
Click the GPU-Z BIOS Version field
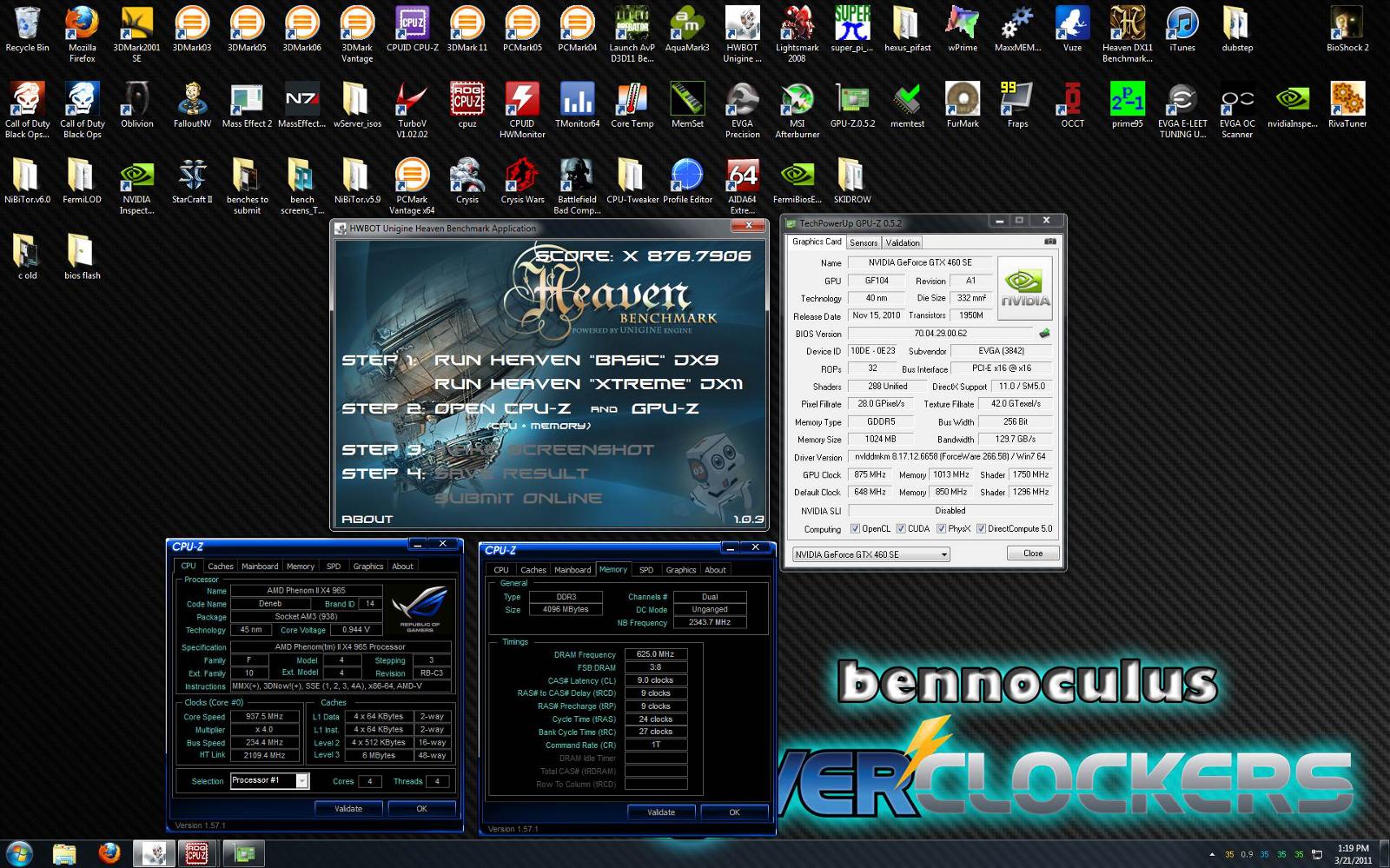[x=941, y=333]
